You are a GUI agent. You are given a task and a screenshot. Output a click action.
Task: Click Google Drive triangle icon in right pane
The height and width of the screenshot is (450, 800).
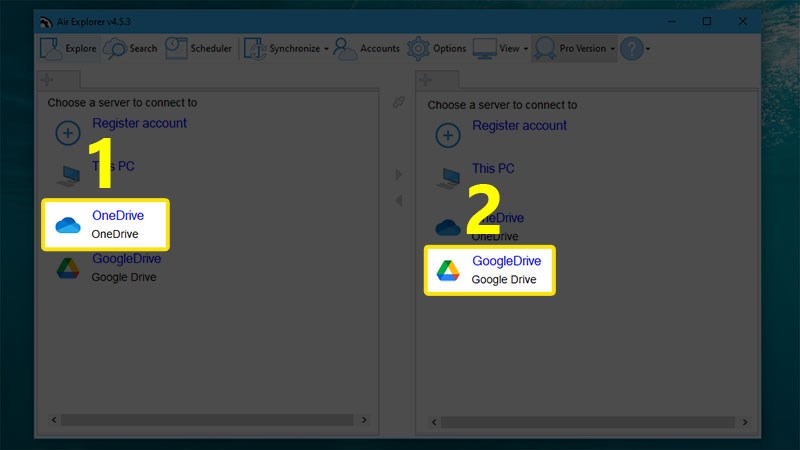(x=448, y=270)
